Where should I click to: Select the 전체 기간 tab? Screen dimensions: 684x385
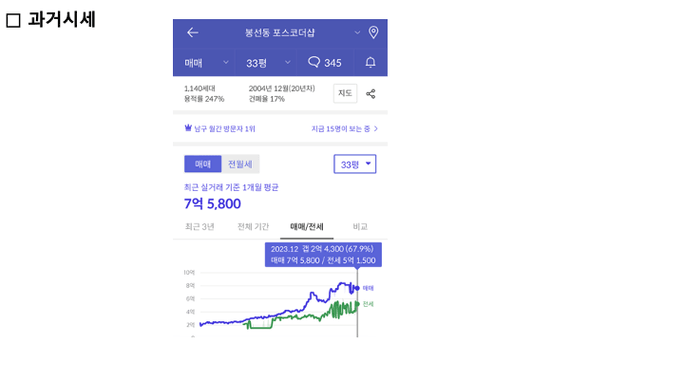253,227
